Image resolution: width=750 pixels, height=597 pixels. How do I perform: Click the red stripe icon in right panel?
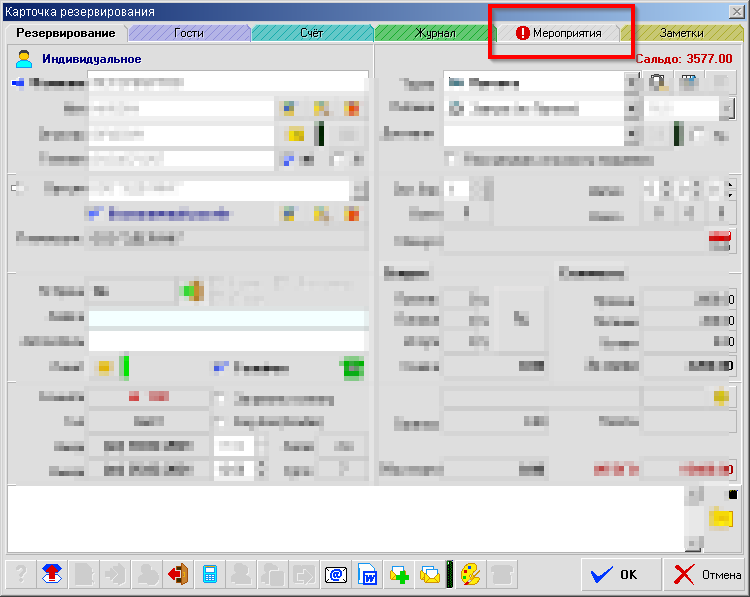click(x=720, y=237)
